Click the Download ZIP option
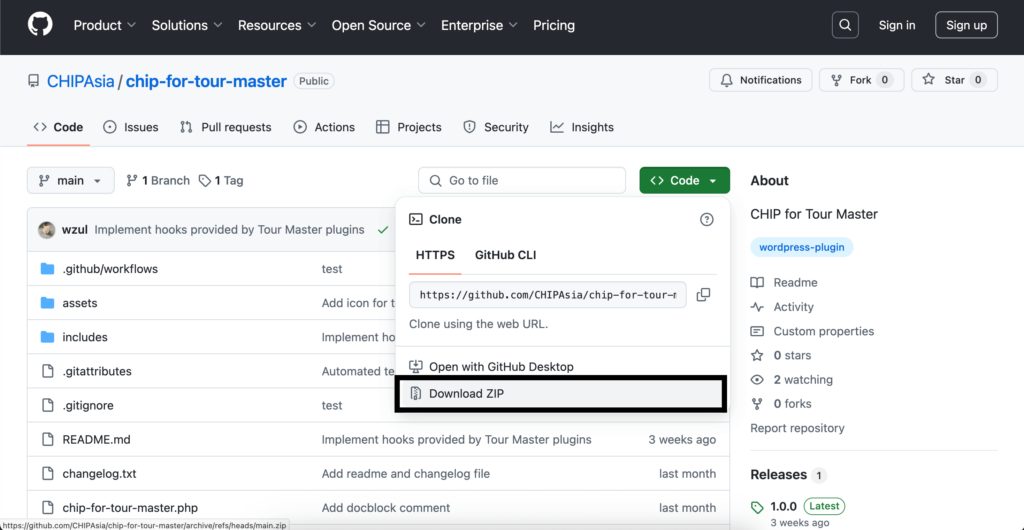Image resolution: width=1024 pixels, height=530 pixels. click(561, 394)
